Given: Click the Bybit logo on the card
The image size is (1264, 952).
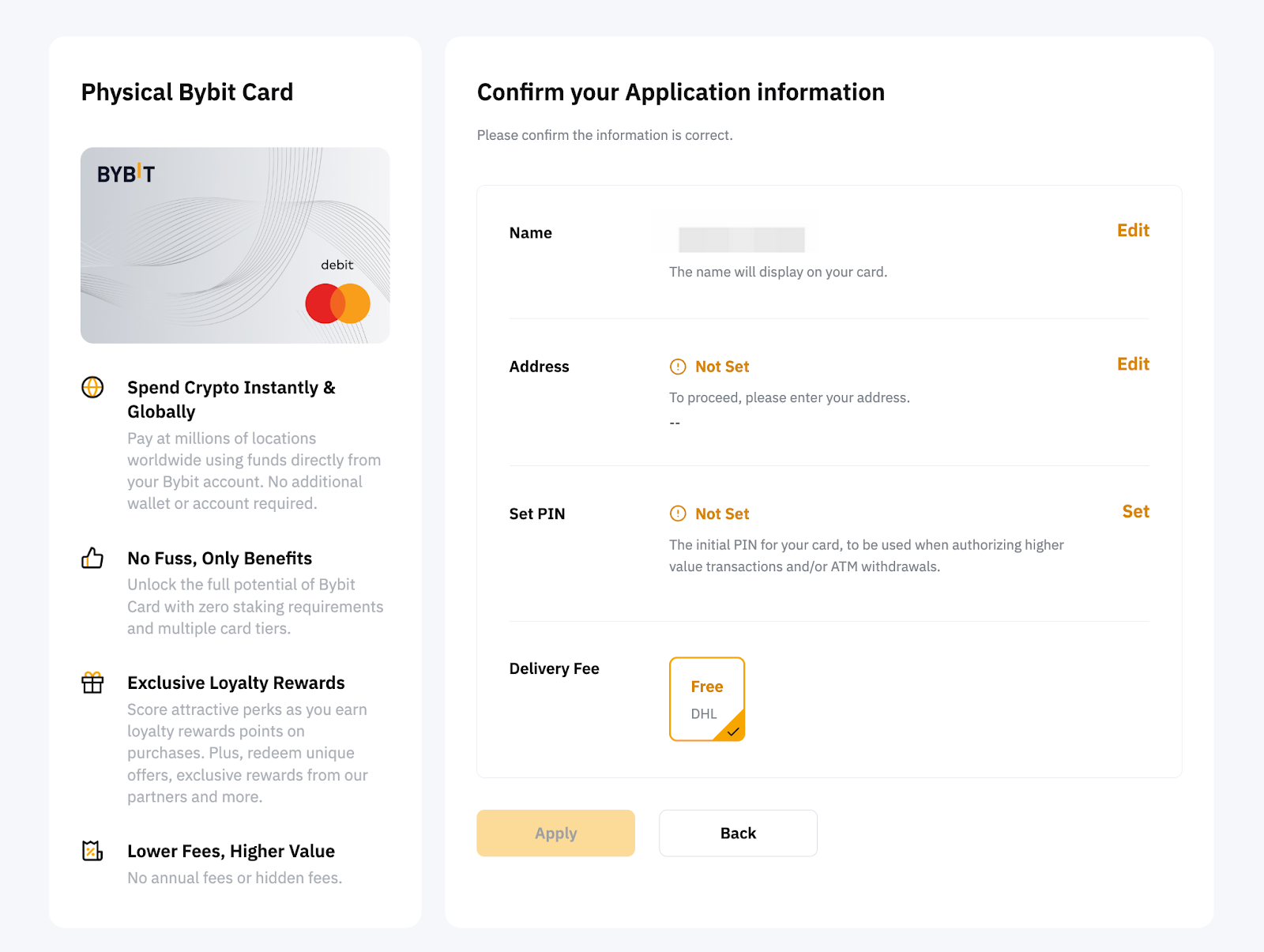Looking at the screenshot, I should tap(126, 174).
